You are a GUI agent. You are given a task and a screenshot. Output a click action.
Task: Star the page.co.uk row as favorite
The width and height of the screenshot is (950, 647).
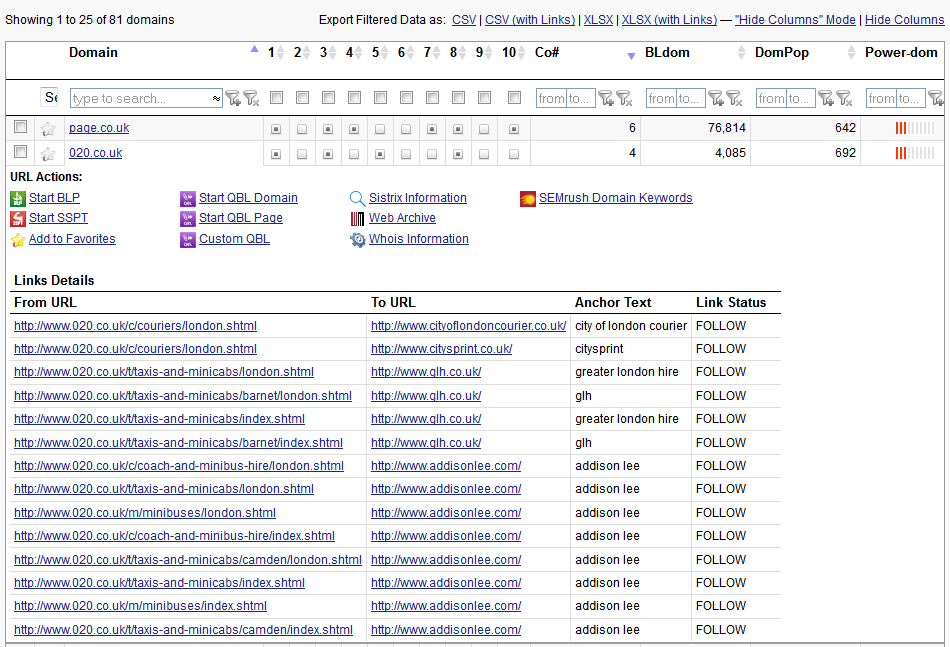48,128
